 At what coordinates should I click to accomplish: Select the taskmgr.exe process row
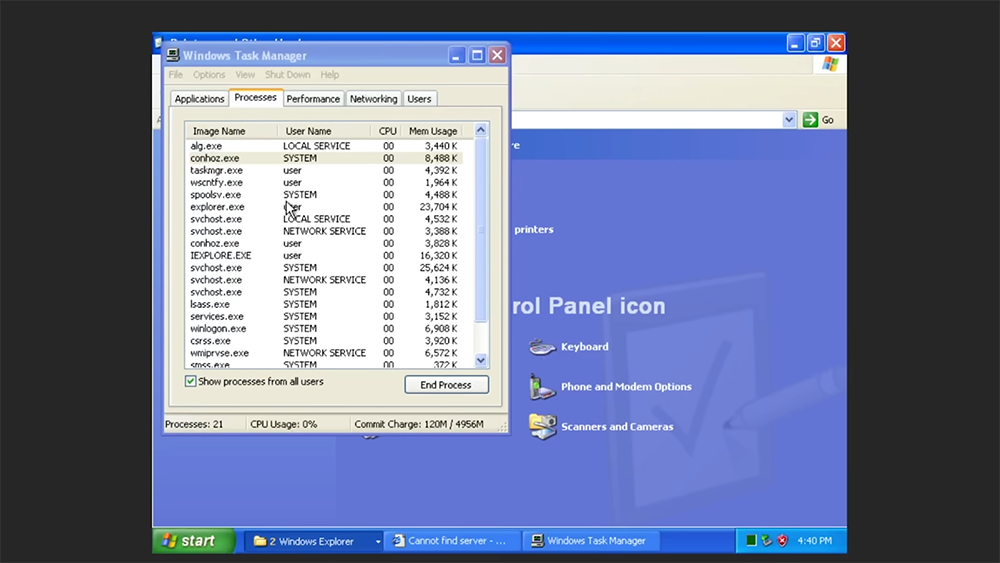(324, 170)
